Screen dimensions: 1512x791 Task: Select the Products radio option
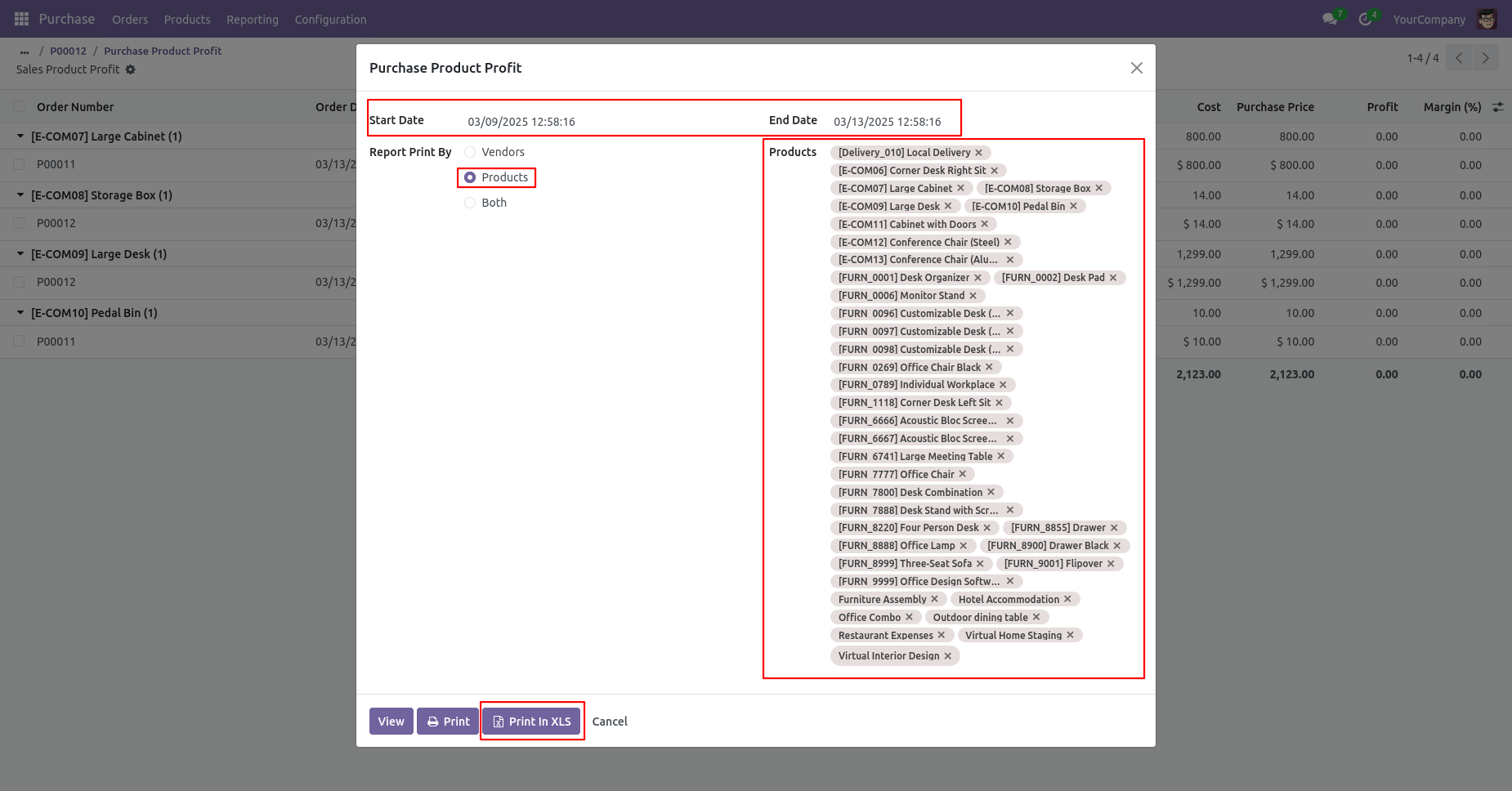point(470,177)
